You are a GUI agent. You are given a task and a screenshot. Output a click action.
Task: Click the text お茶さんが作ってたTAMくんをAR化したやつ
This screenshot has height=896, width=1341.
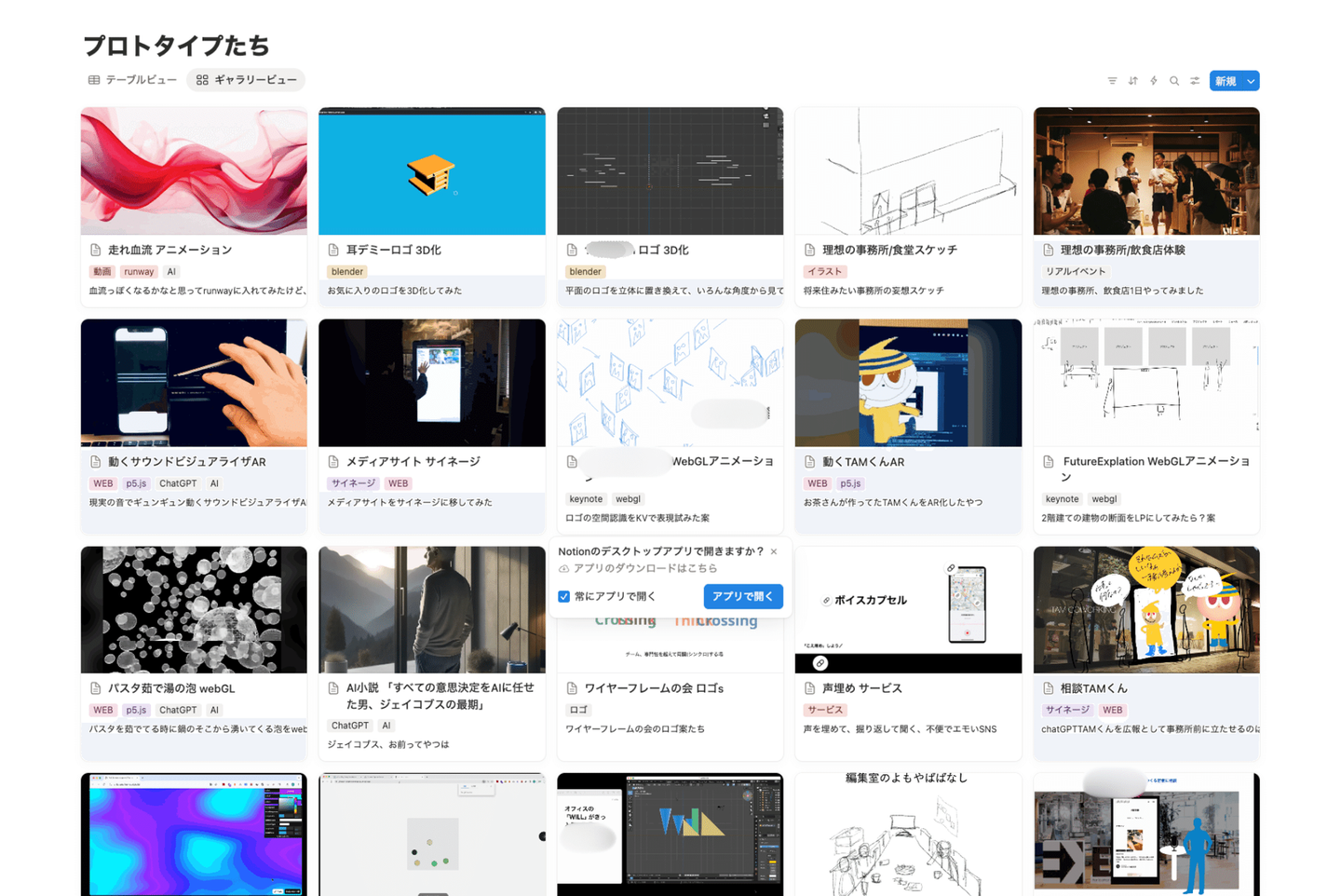(x=892, y=502)
